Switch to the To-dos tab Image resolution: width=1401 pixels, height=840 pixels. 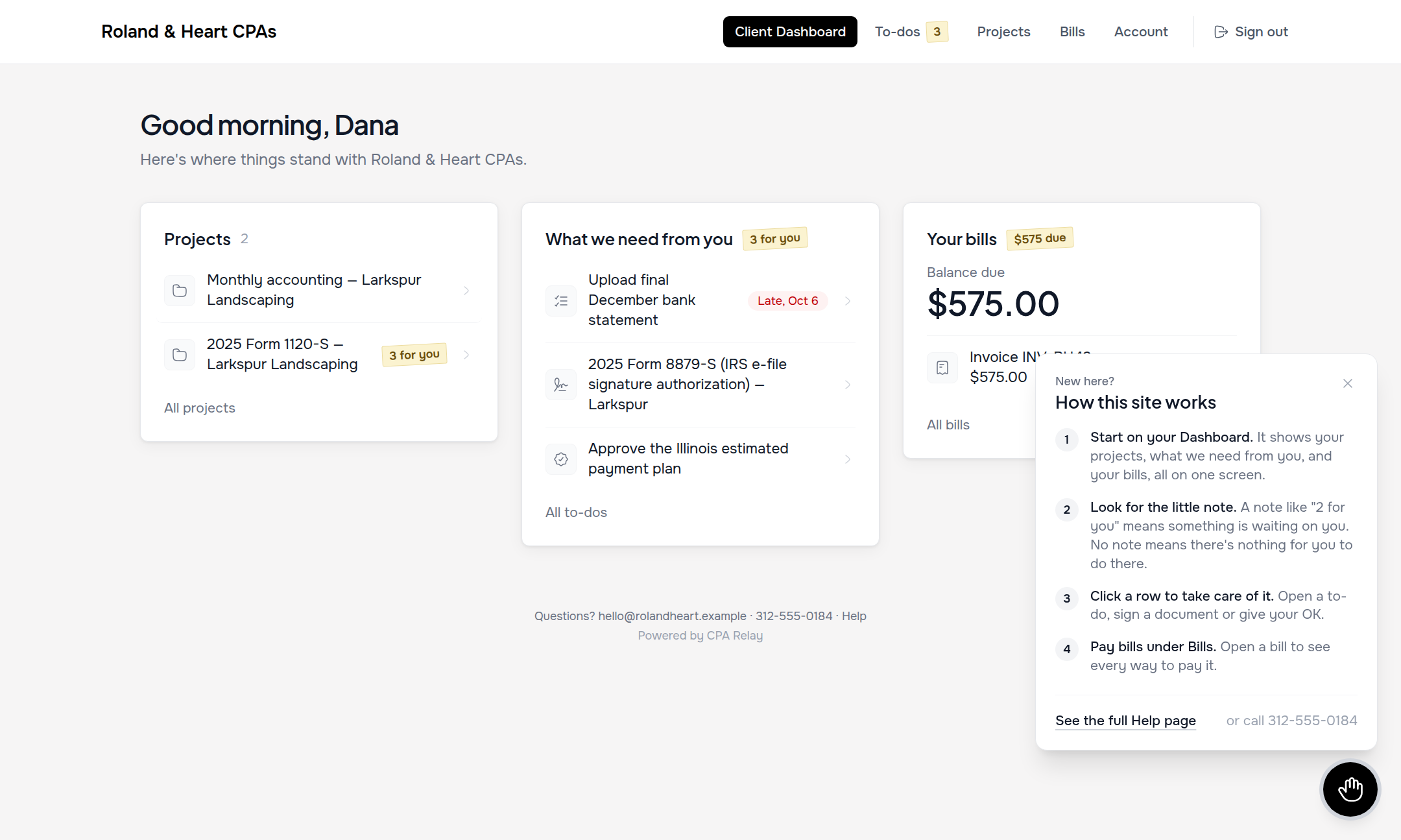911,32
